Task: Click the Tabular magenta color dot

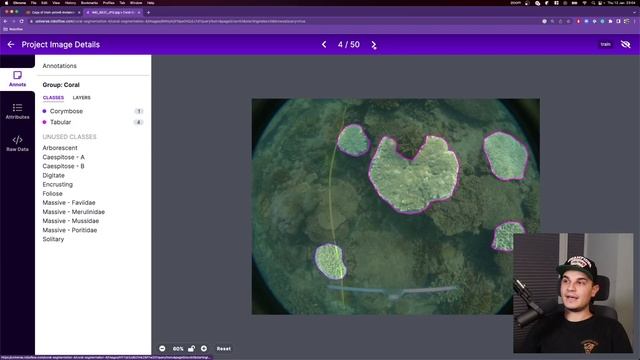Action: (44, 122)
